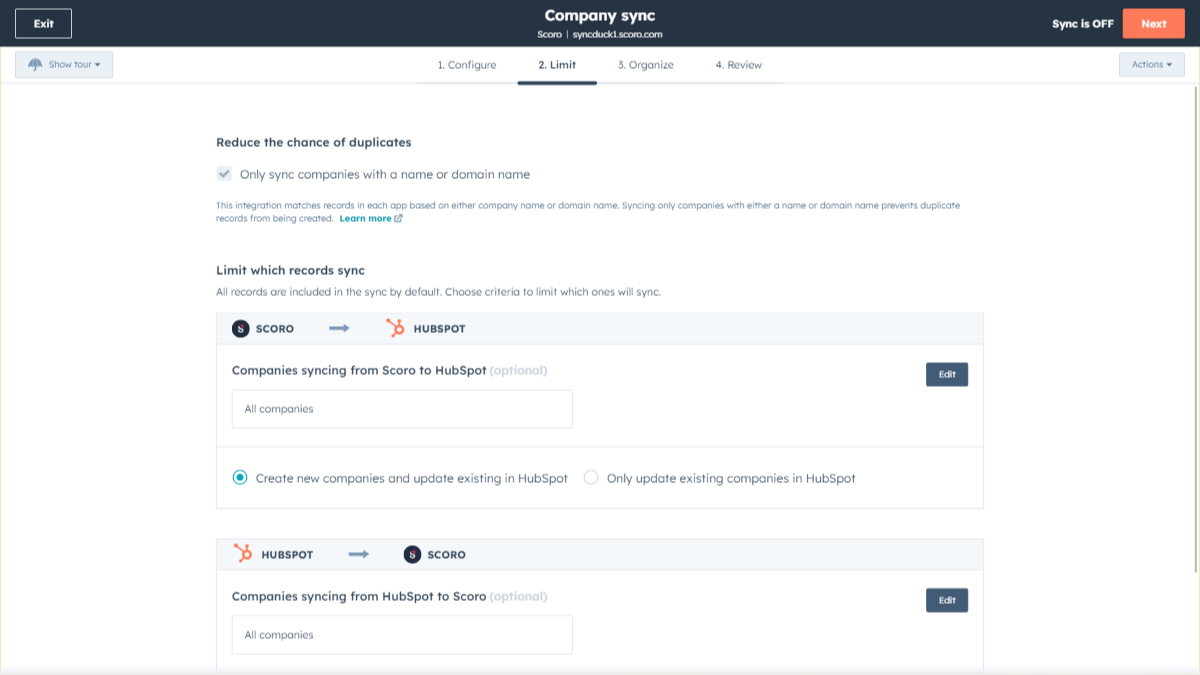
Task: Click Companies syncing from Scoro to HubSpot label
Action: click(x=359, y=370)
